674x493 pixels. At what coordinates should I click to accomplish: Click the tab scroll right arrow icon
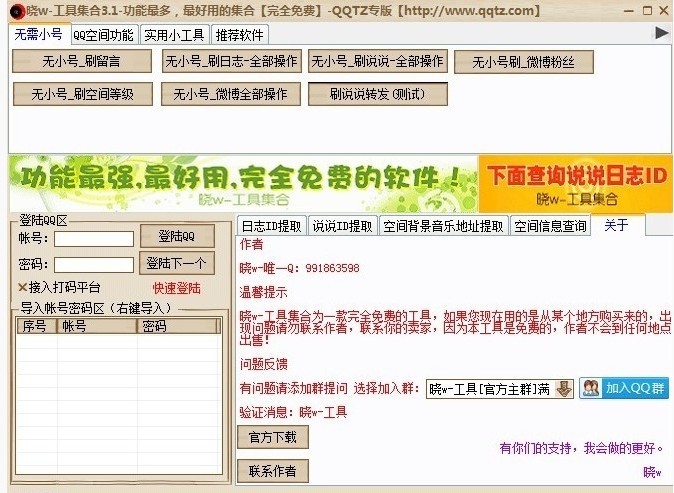tap(661, 33)
